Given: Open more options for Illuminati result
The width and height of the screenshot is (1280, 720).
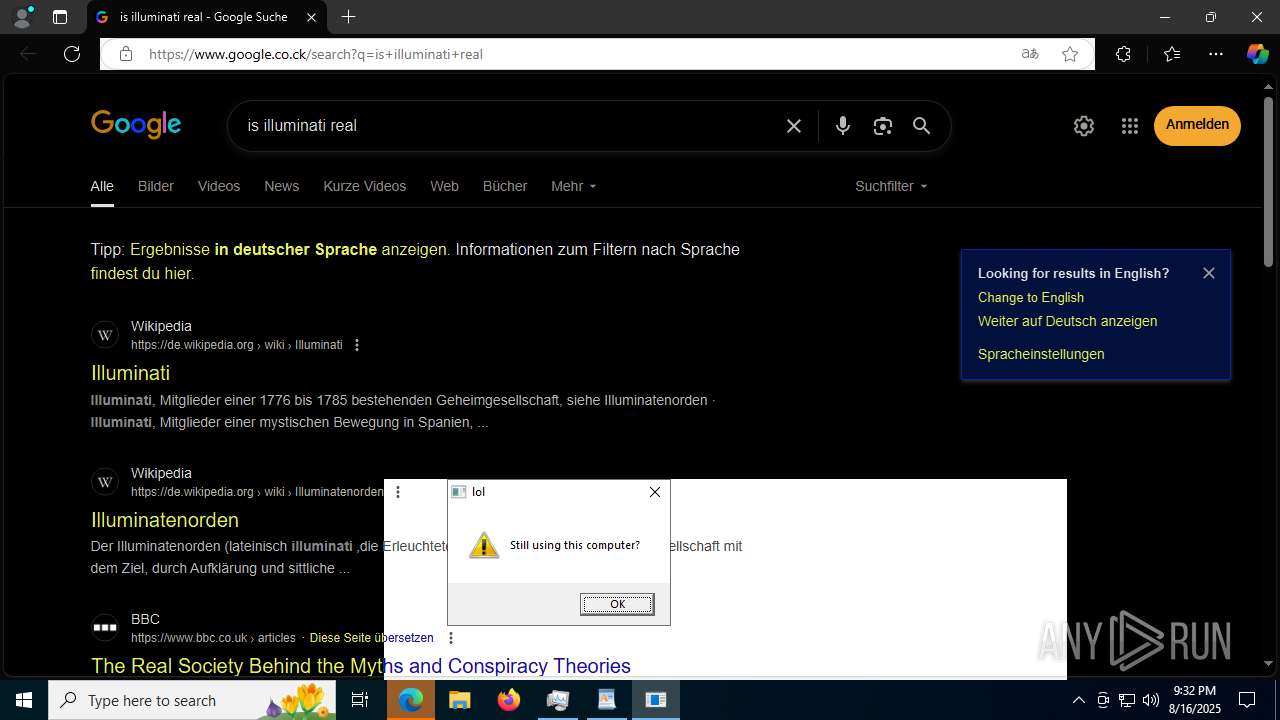Looking at the screenshot, I should pos(357,345).
